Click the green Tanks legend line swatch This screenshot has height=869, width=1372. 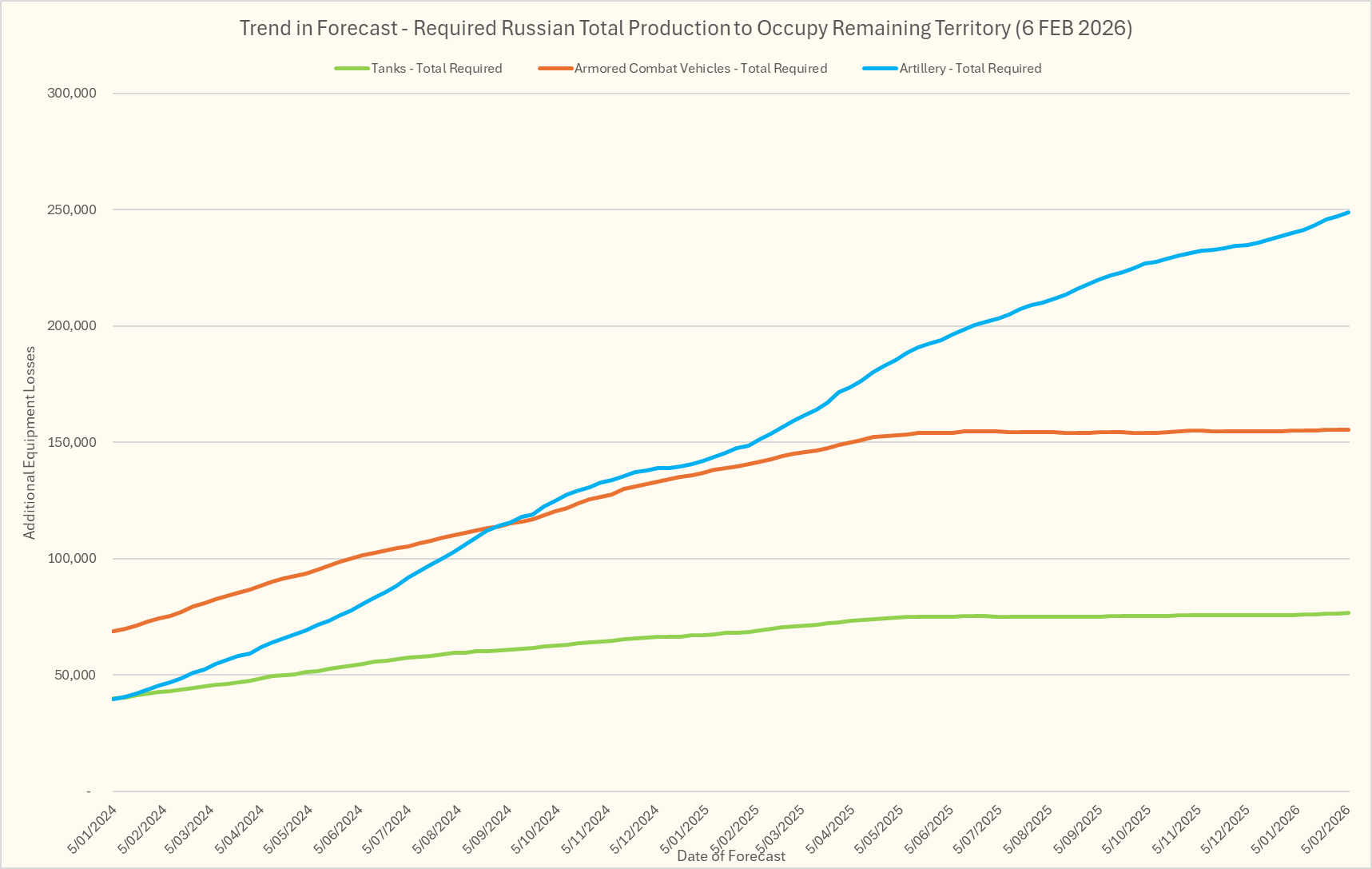(352, 69)
